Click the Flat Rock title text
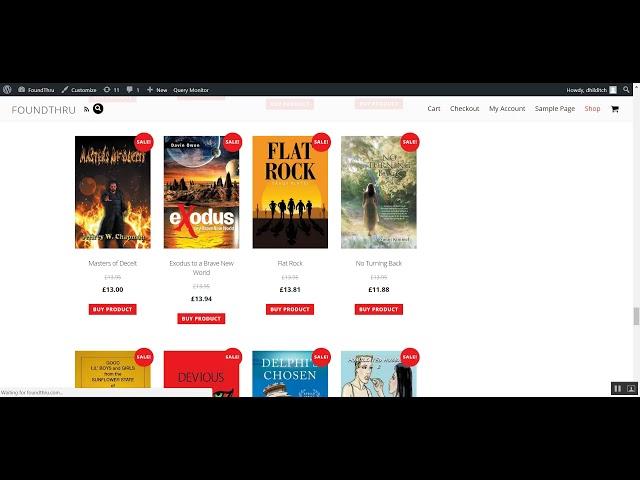Screen dimensions: 640x480 click(x=290, y=263)
